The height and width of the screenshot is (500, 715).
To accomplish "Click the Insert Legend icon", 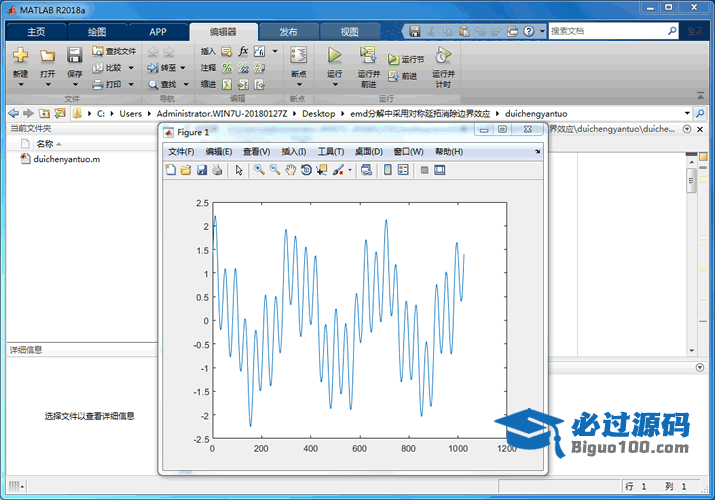I will [403, 170].
